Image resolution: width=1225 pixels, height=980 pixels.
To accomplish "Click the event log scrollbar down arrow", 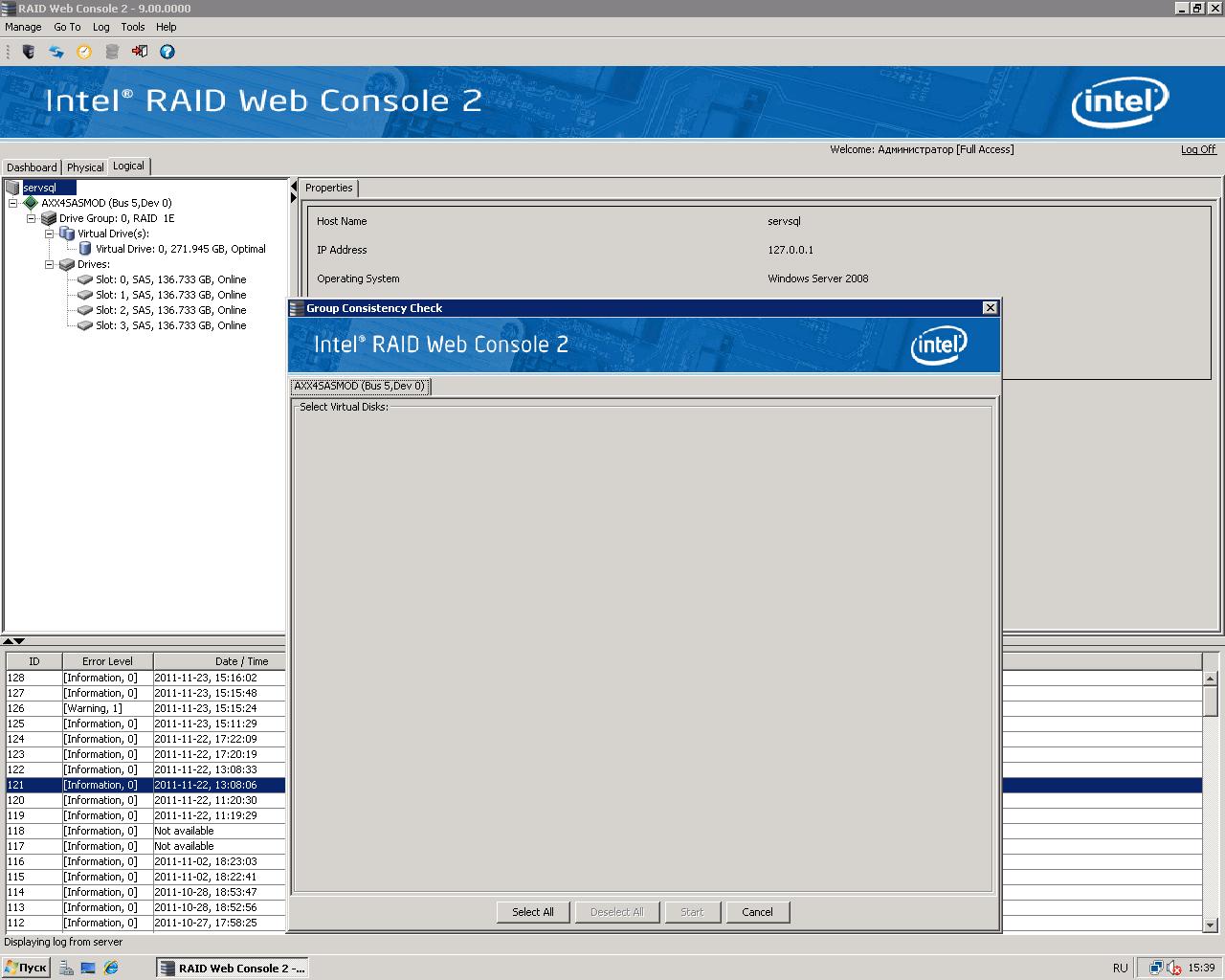I will [1210, 924].
